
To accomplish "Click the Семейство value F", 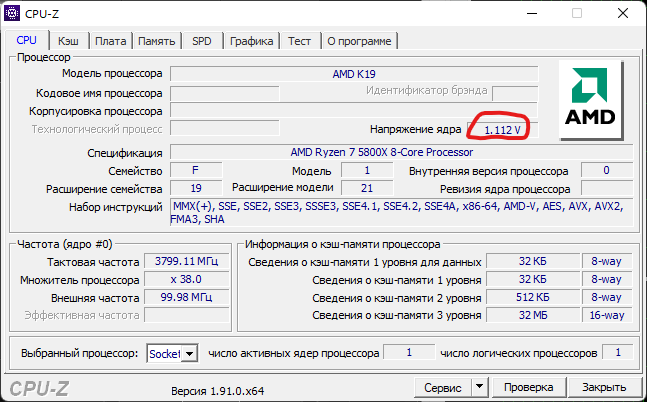I will pos(196,170).
